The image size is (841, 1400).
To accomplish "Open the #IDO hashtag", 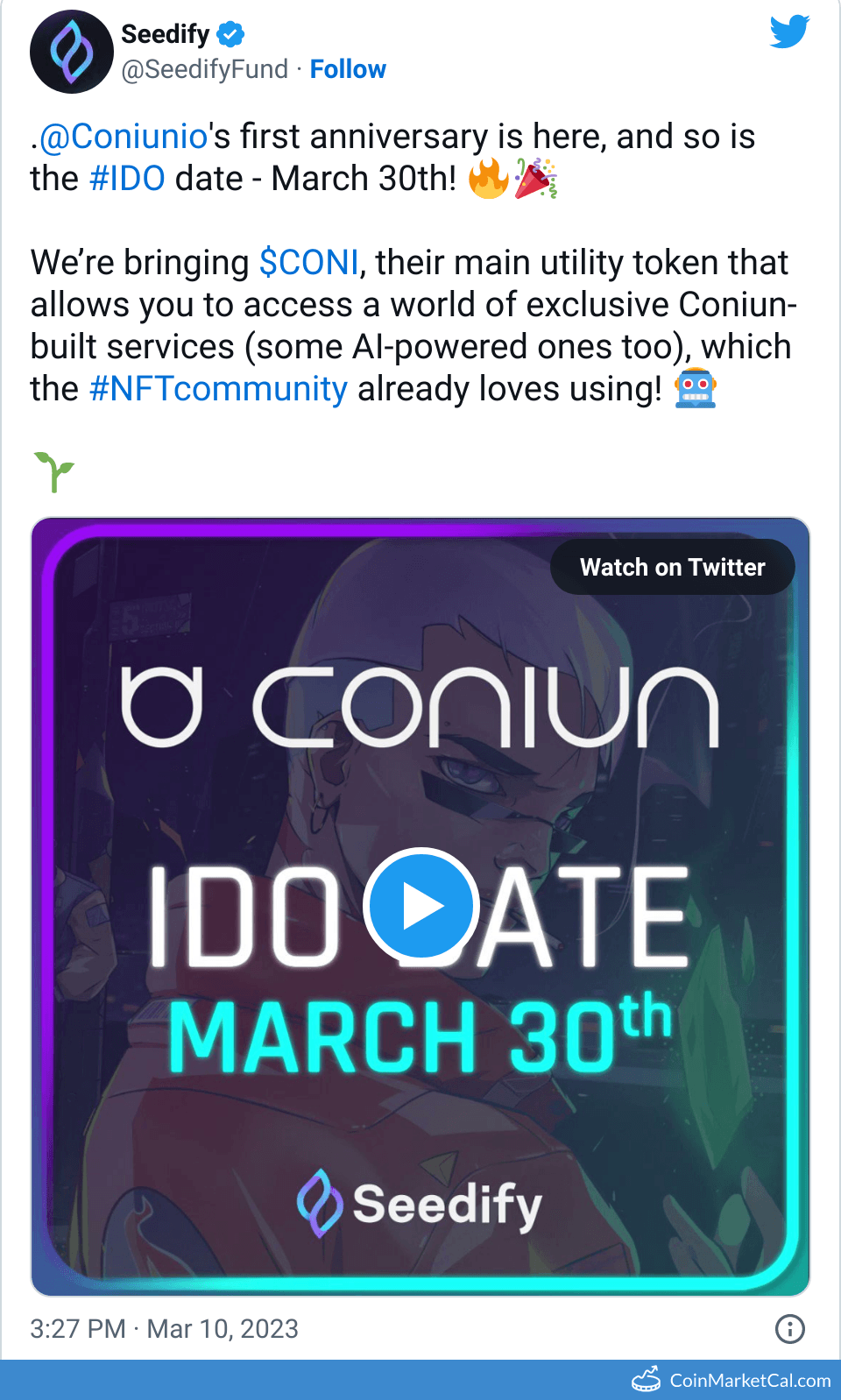I will 128,179.
